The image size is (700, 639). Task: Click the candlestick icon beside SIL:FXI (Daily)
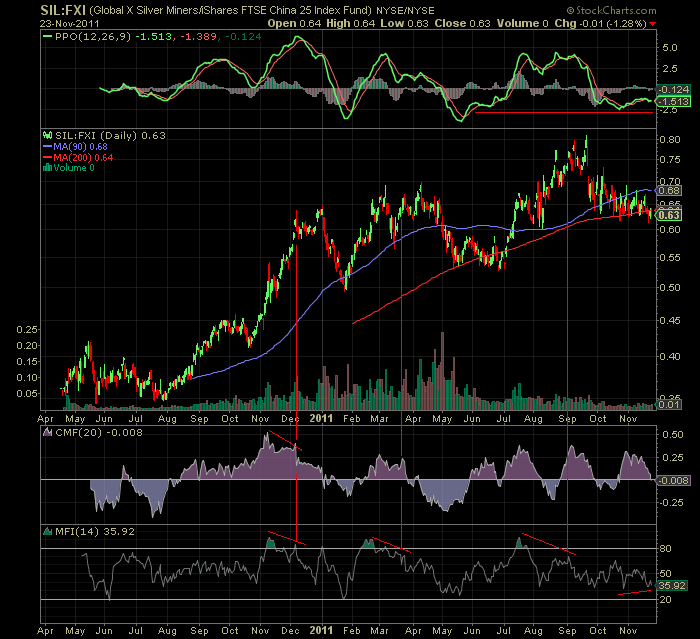coord(47,135)
